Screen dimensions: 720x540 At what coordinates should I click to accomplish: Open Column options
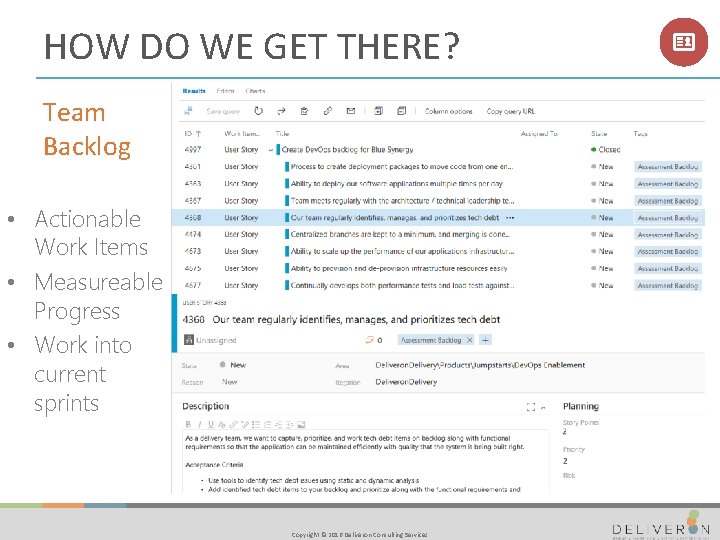pos(448,111)
